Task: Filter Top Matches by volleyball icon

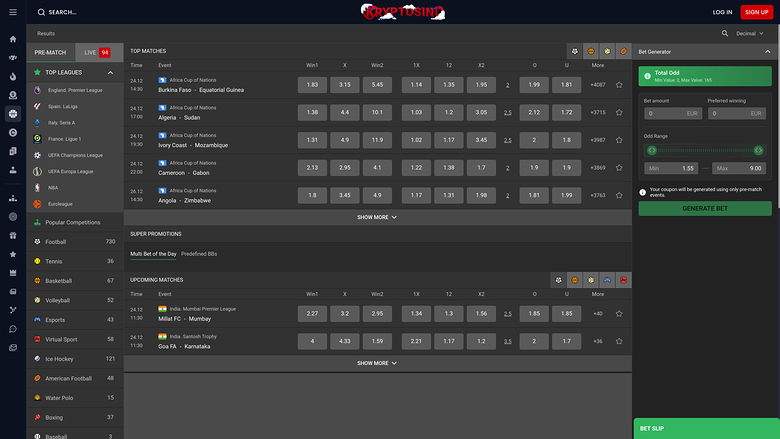Action: (x=607, y=51)
